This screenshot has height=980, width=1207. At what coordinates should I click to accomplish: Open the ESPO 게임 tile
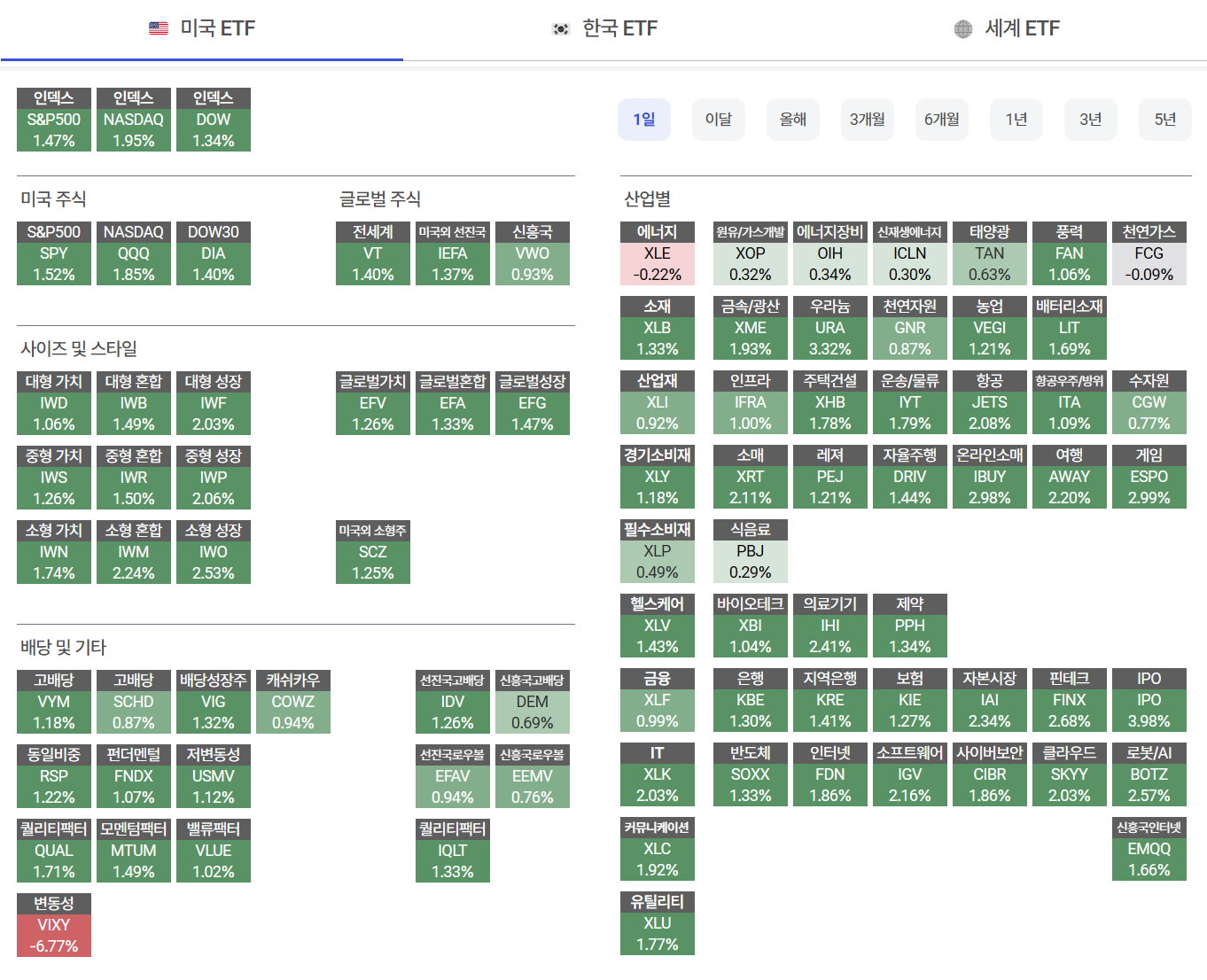point(1149,477)
